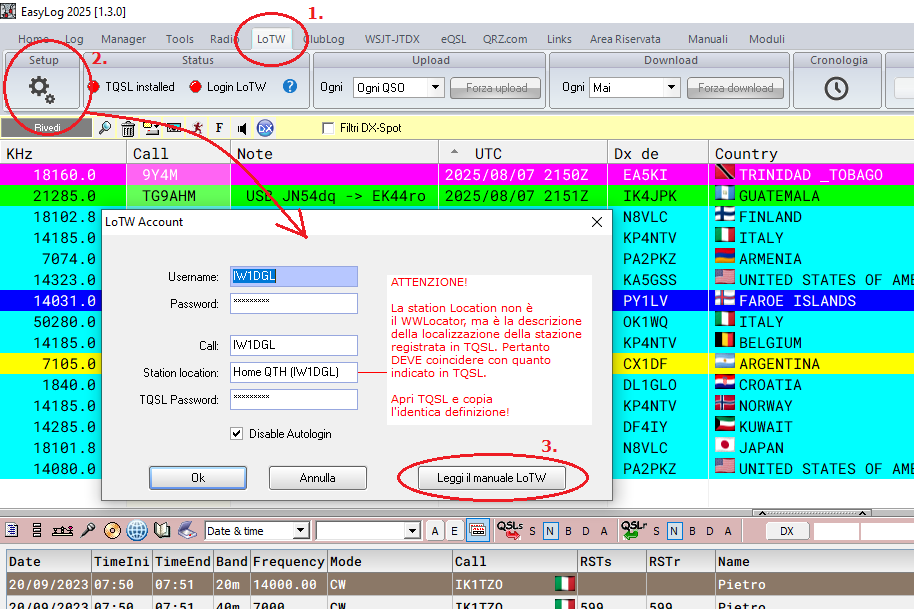Click the Station location field
Screen dimensions: 914x609
pyautogui.click(x=294, y=372)
